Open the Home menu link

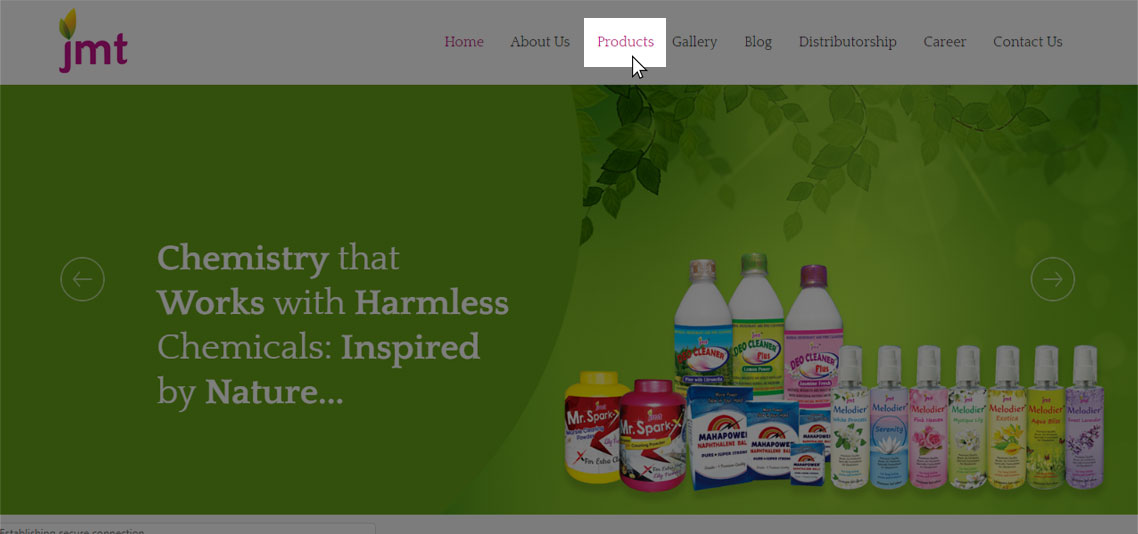[x=464, y=42]
